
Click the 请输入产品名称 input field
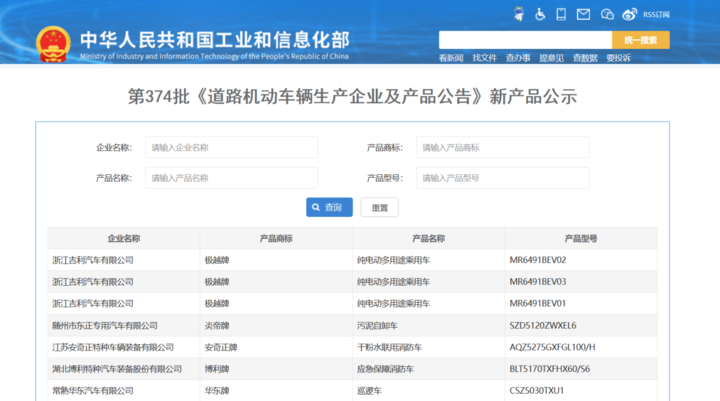click(x=231, y=178)
